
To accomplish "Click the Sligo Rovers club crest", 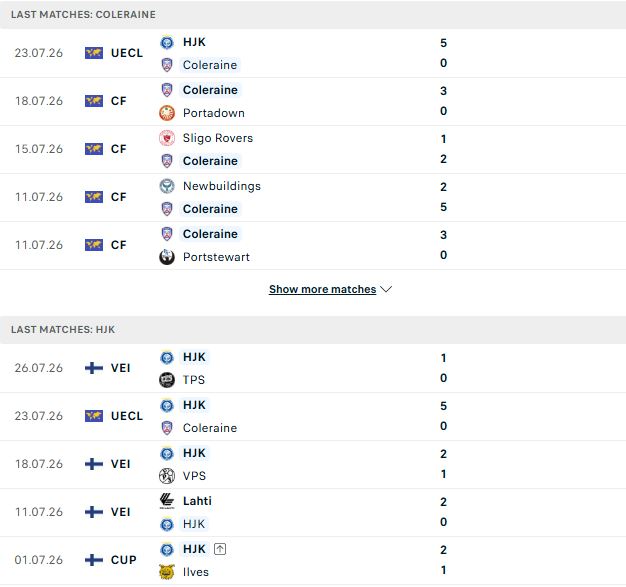I will tap(167, 138).
